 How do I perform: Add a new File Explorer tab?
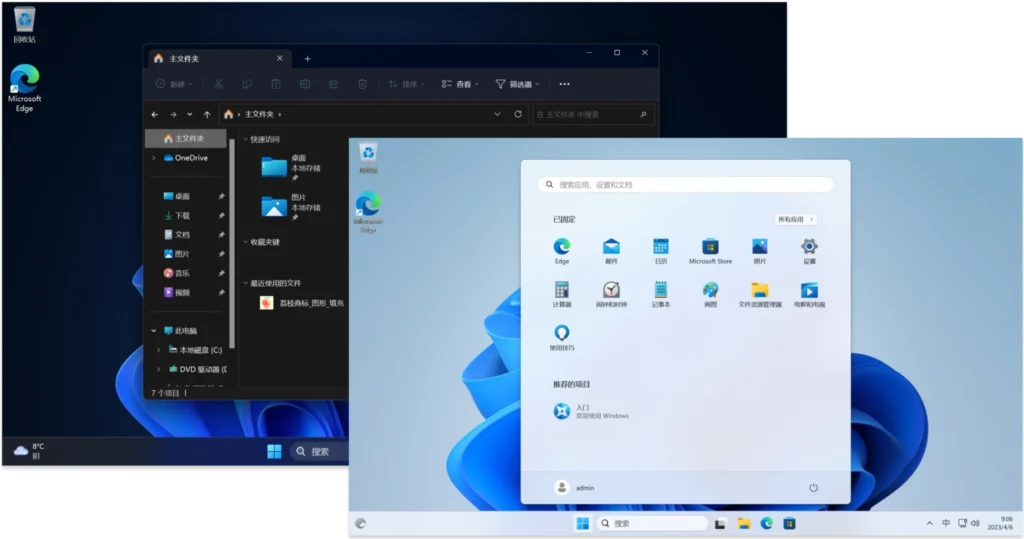[x=307, y=59]
